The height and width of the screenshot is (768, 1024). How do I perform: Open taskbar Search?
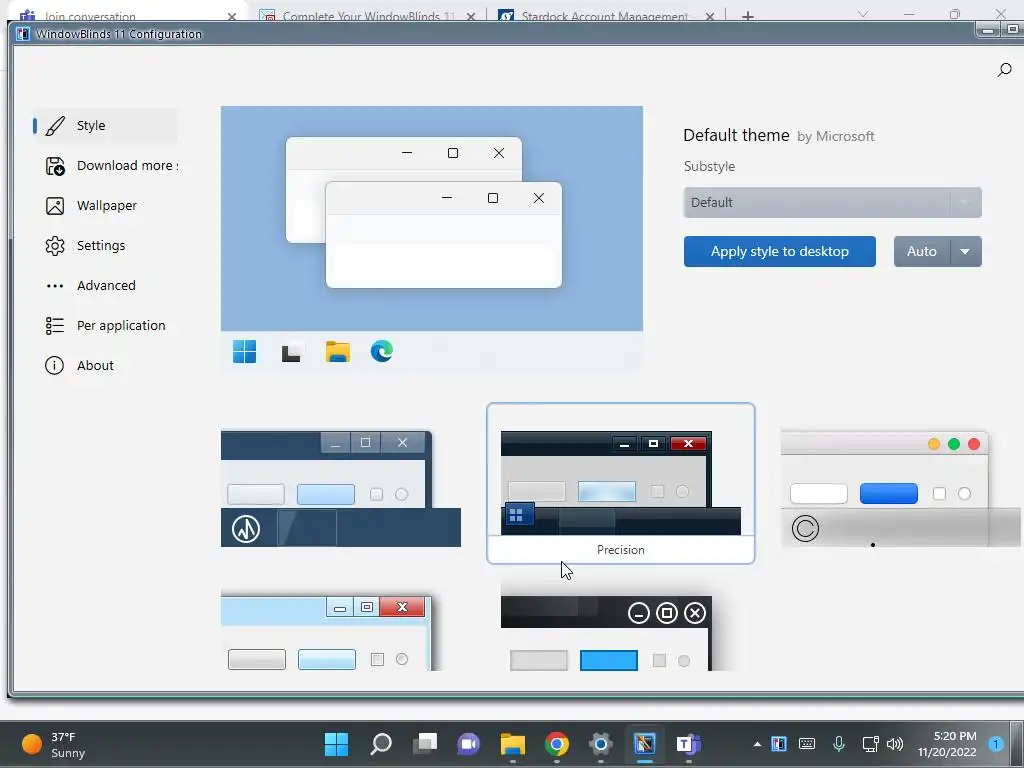381,744
